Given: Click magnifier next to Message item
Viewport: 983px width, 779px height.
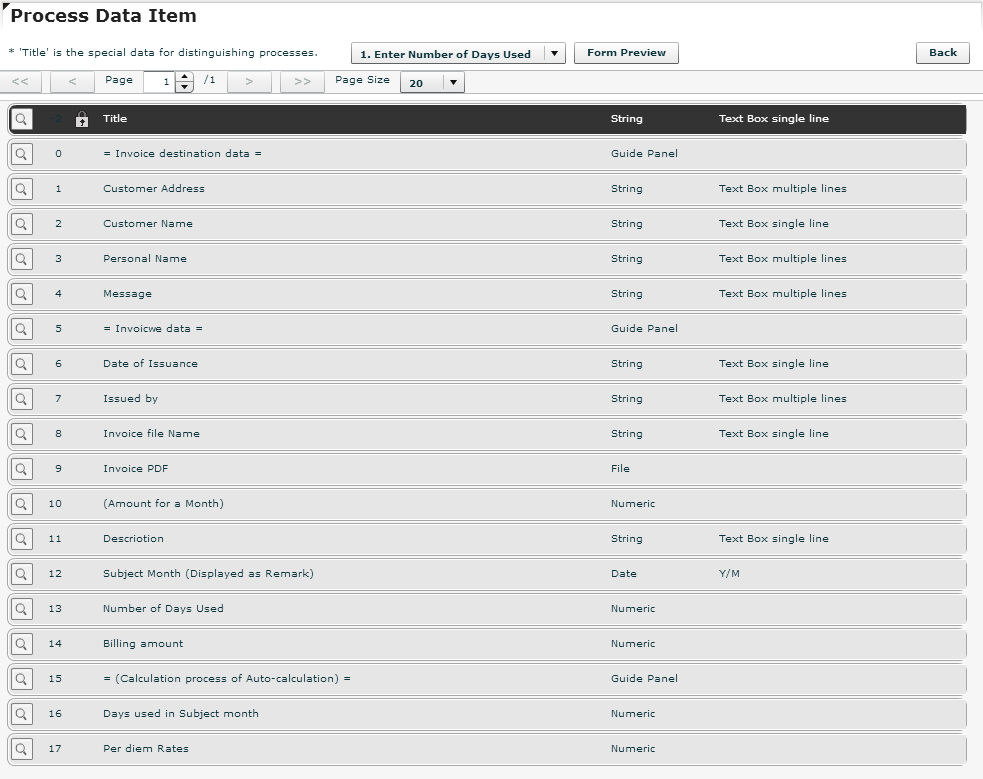Looking at the screenshot, I should tap(21, 294).
